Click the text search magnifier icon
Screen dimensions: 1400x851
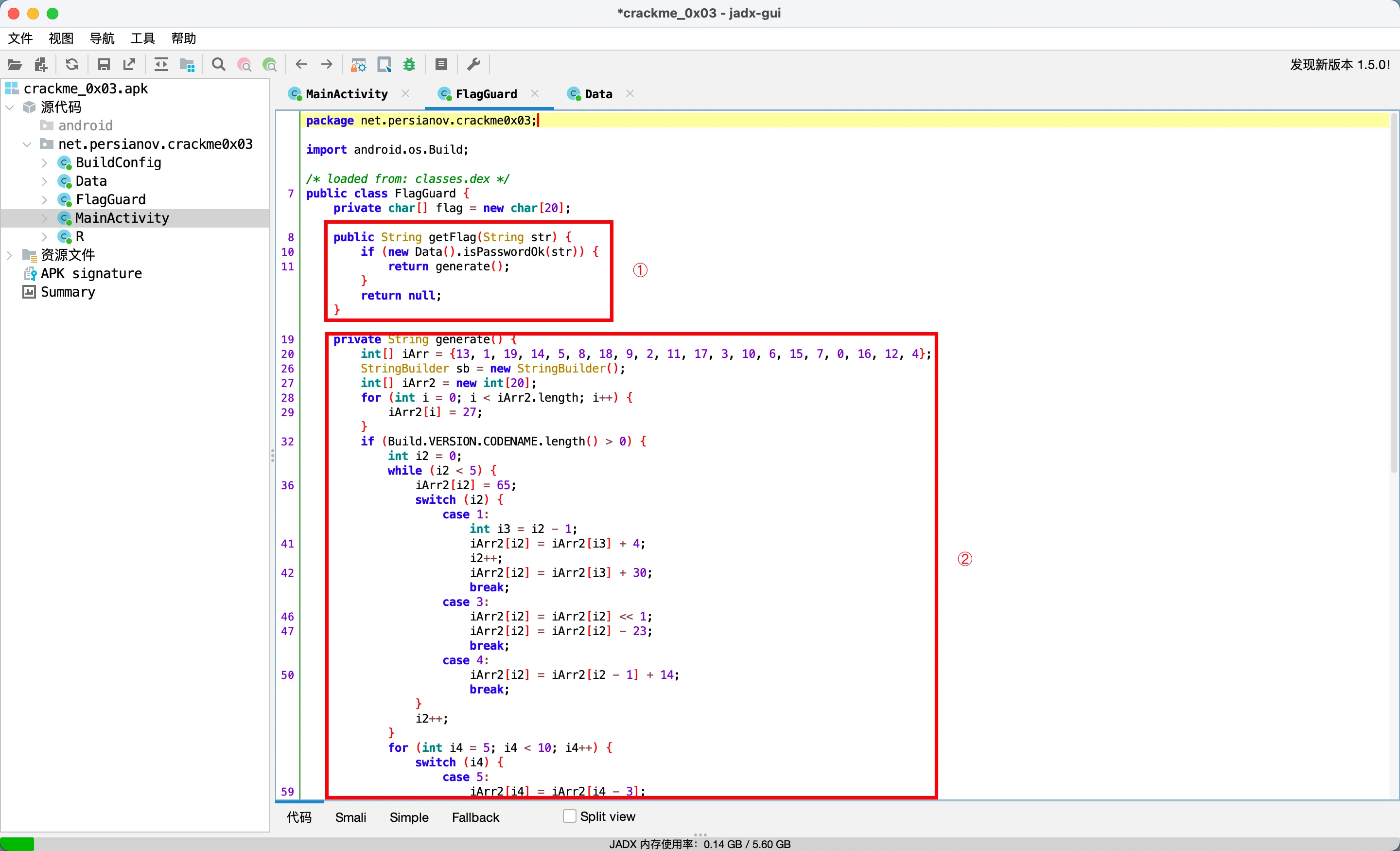[218, 65]
